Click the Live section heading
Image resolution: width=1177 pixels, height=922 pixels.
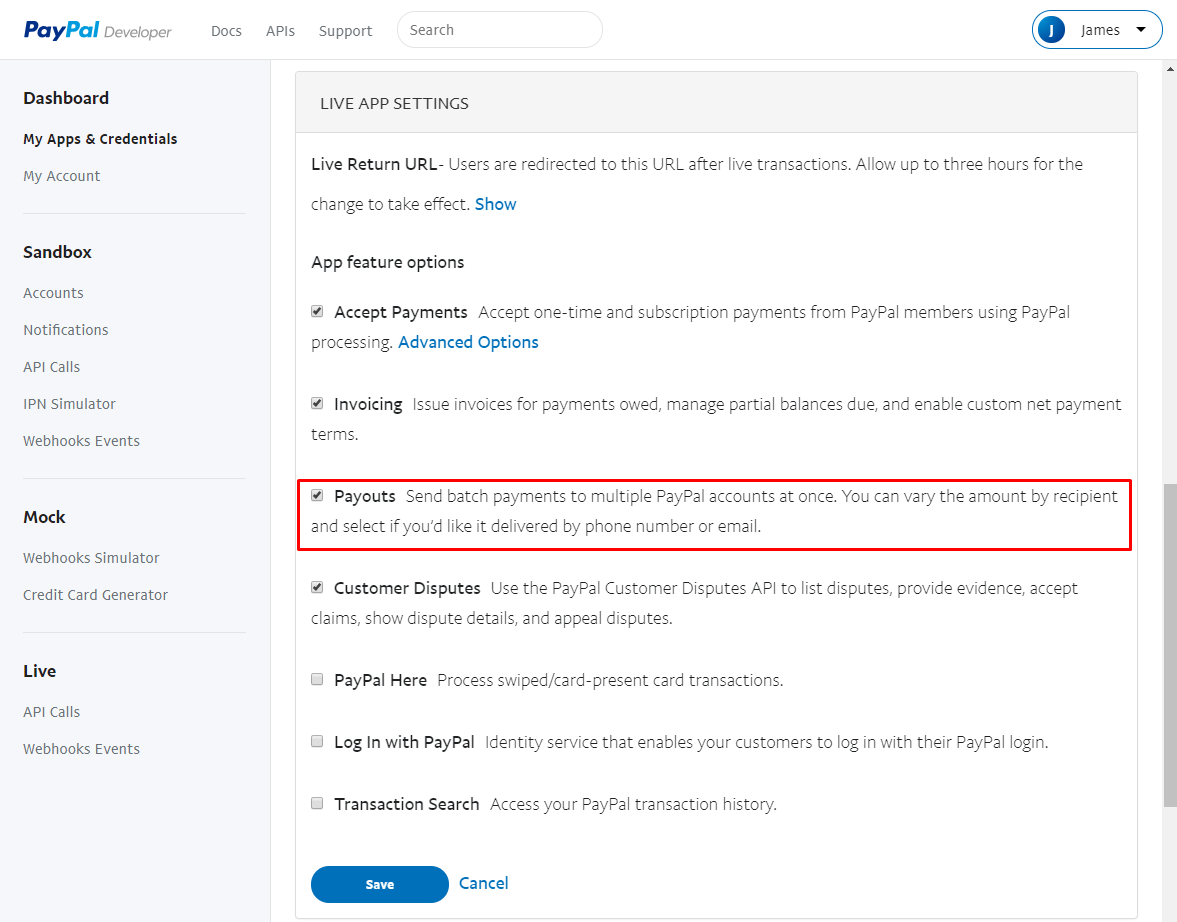39,671
